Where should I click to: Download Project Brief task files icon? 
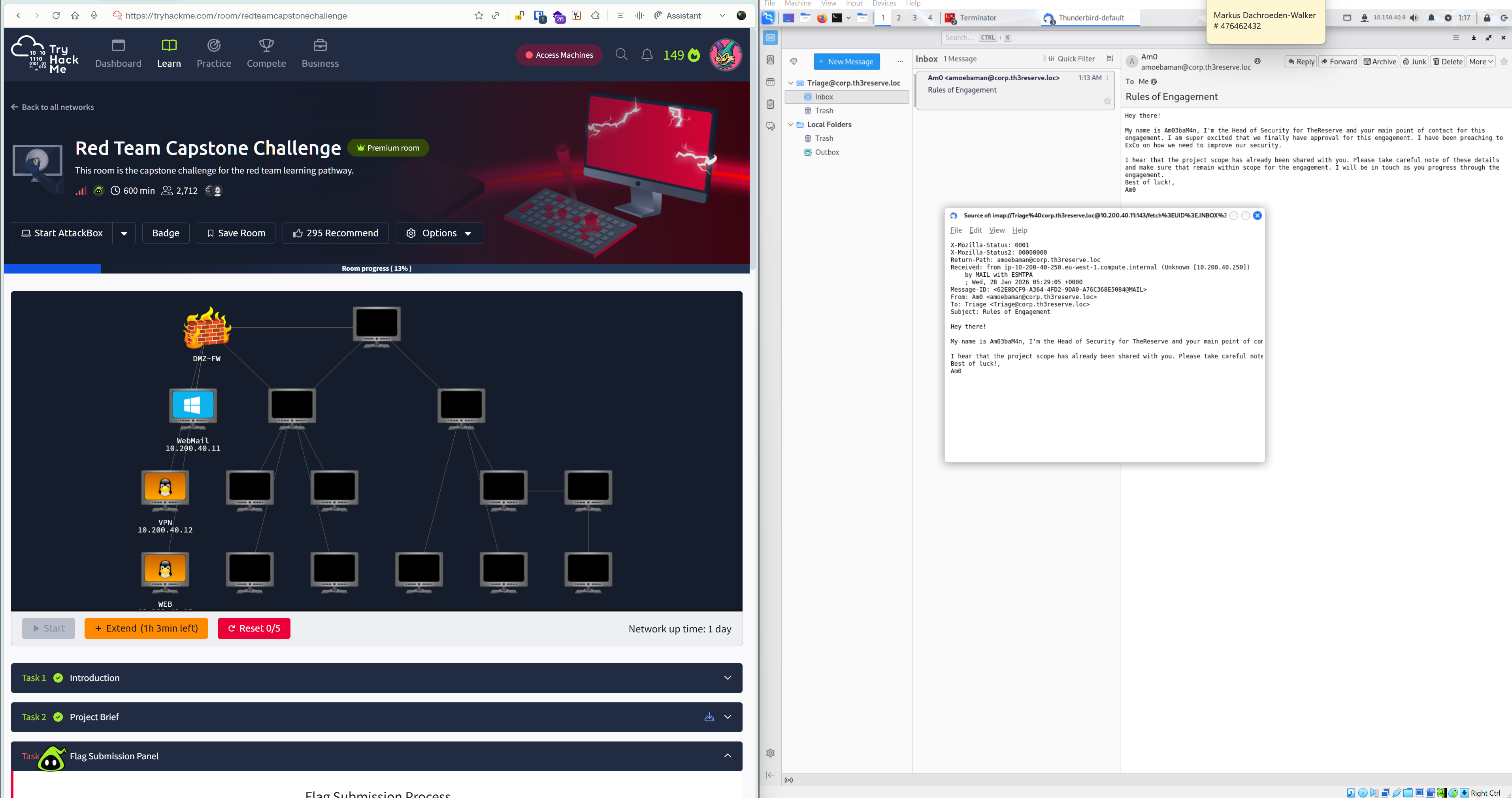(709, 717)
